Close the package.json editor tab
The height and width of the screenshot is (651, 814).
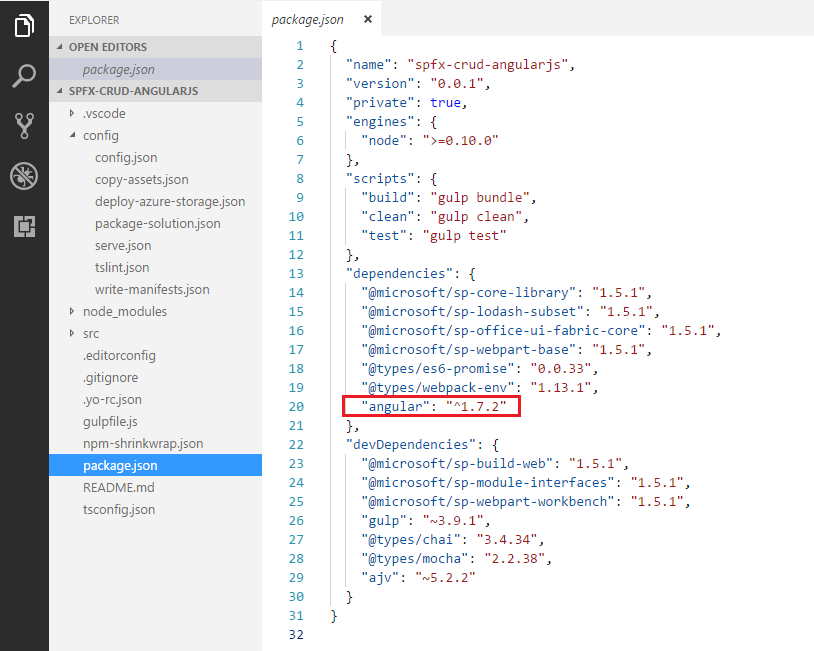[x=368, y=19]
